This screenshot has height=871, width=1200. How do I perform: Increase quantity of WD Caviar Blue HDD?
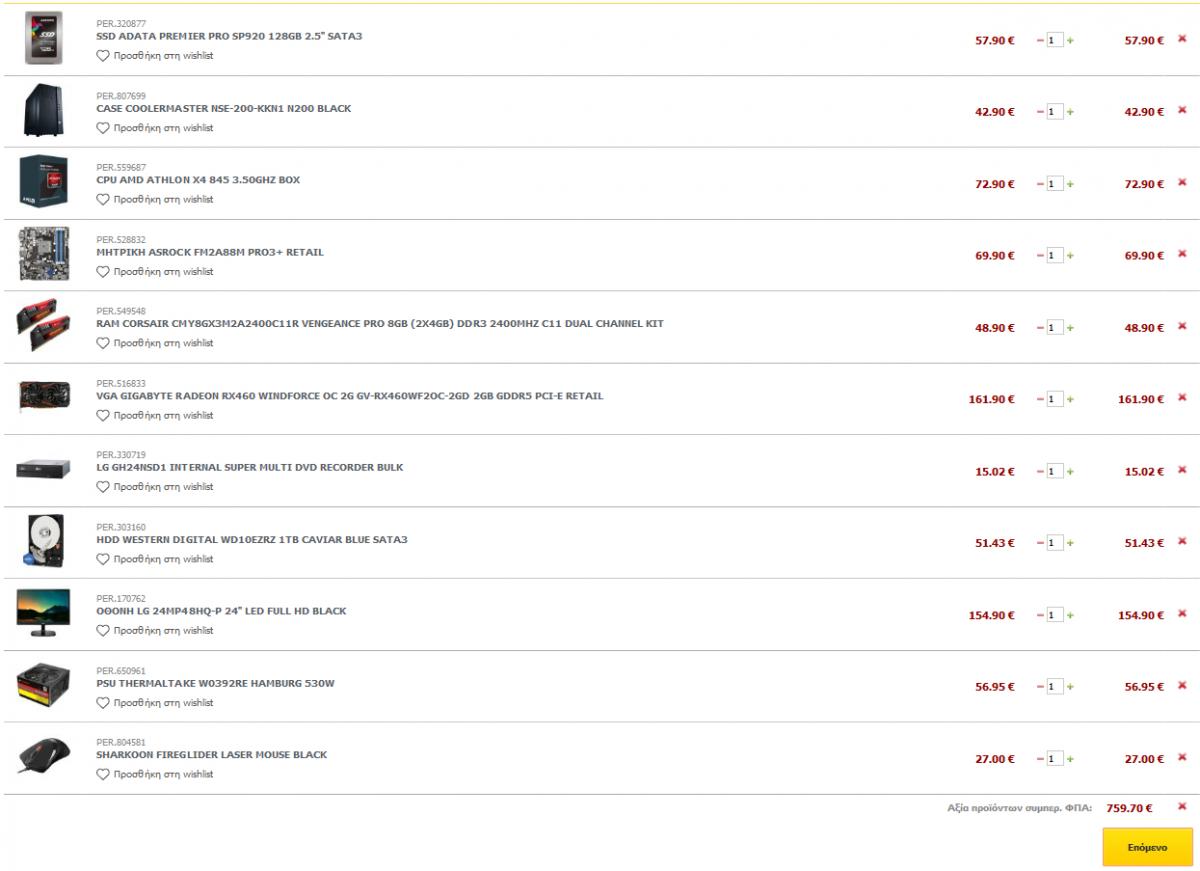click(x=1071, y=543)
